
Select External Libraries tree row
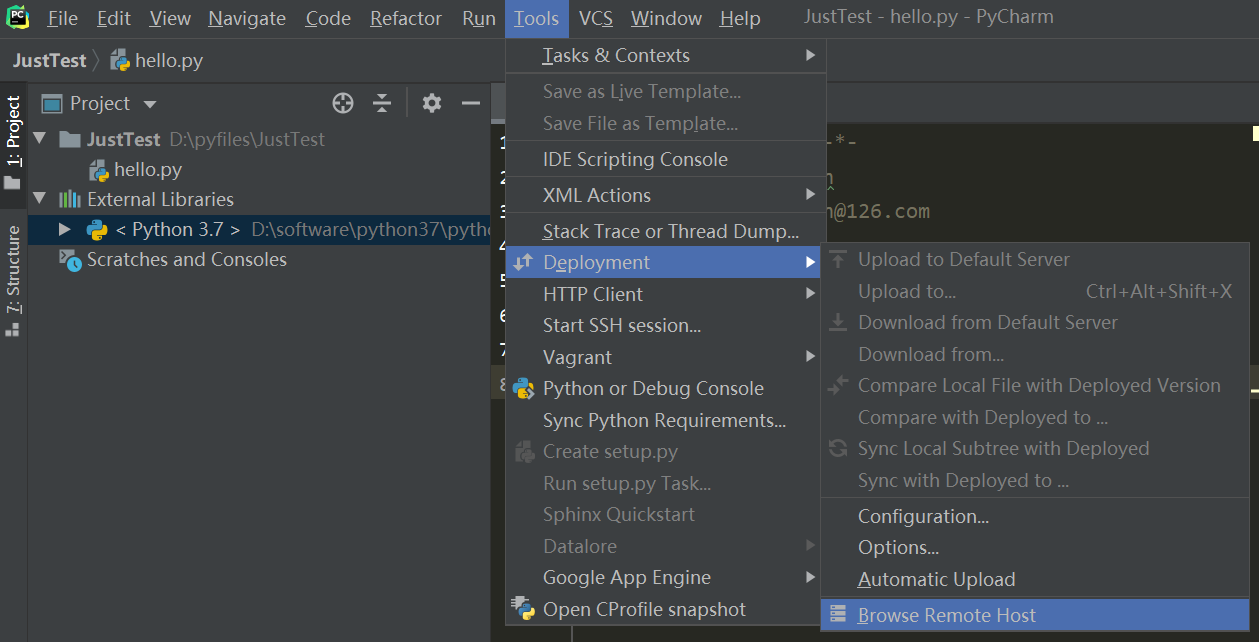[260, 199]
